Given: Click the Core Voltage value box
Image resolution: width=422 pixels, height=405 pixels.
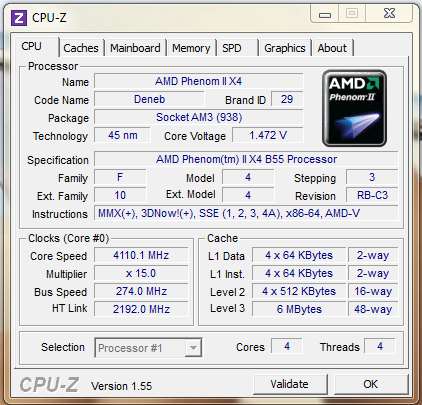Looking at the screenshot, I should [268, 135].
